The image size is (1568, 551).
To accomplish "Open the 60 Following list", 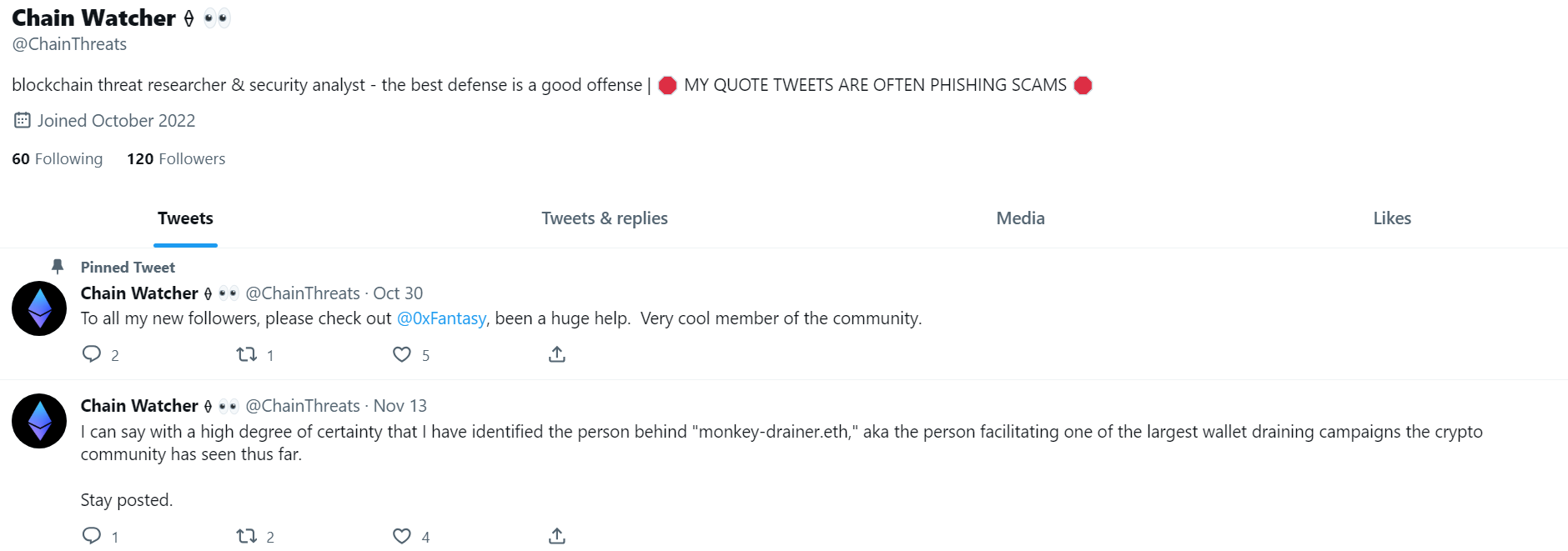I will tap(56, 158).
